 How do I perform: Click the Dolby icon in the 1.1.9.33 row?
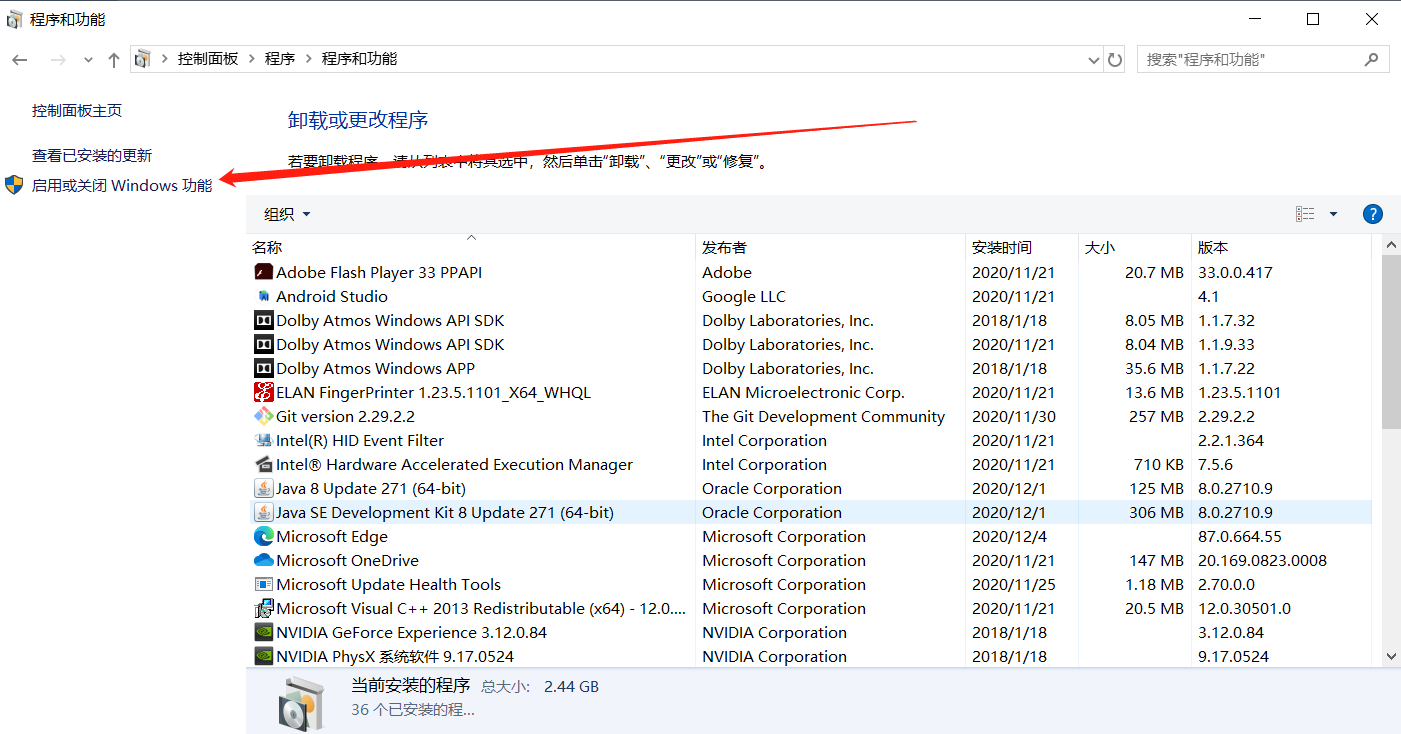point(263,344)
